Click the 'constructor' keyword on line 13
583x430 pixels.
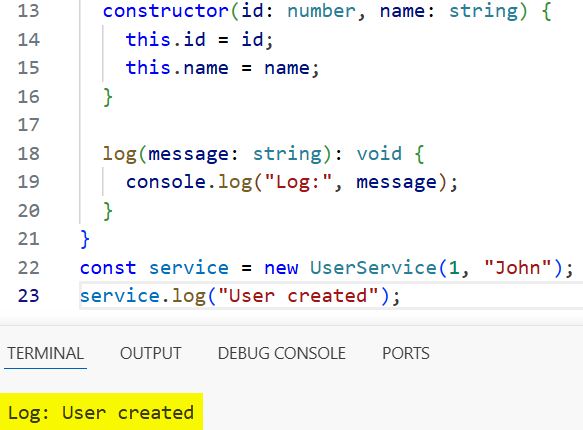click(166, 10)
